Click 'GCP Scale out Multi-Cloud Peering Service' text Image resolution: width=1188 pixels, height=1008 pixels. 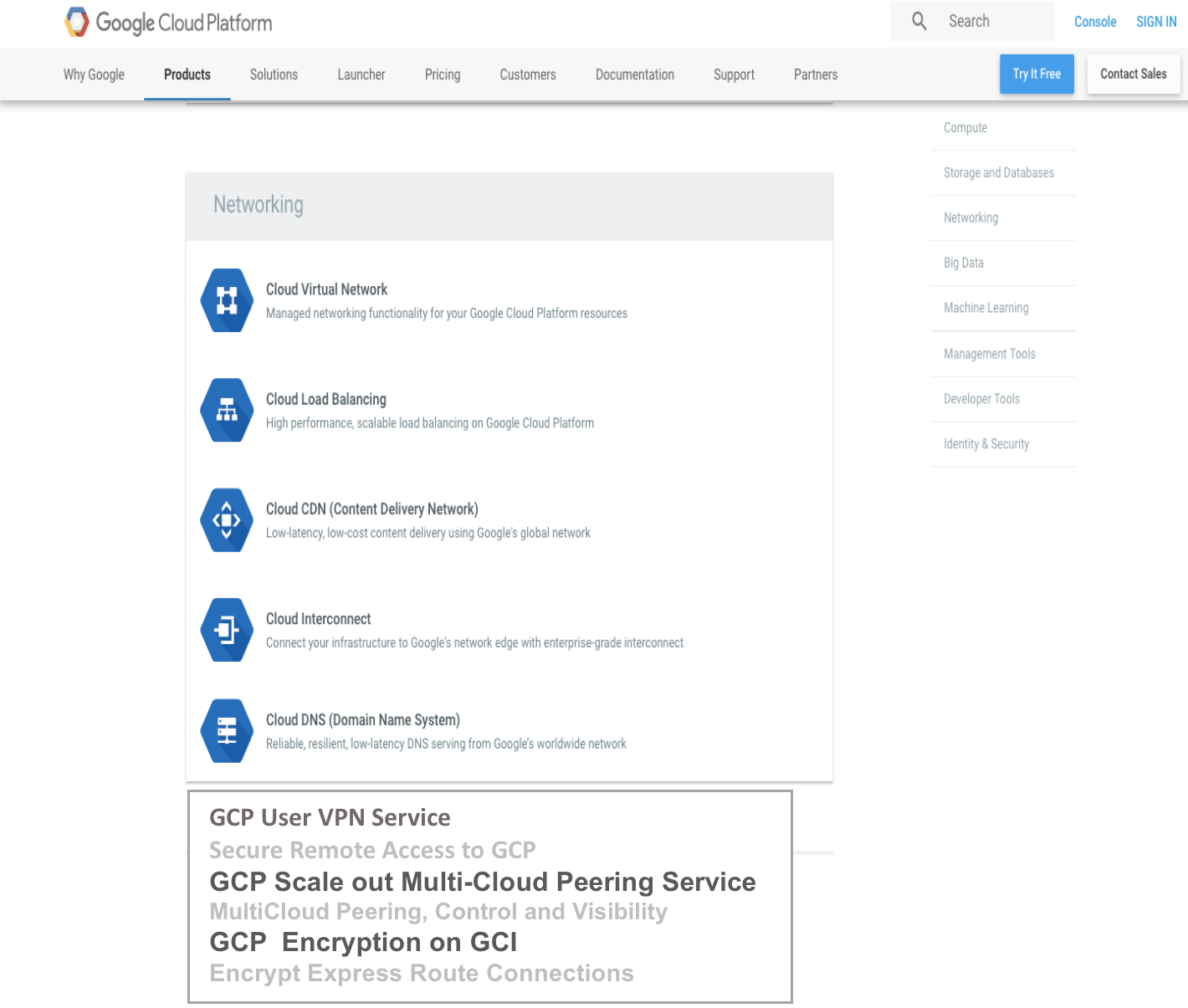483,882
